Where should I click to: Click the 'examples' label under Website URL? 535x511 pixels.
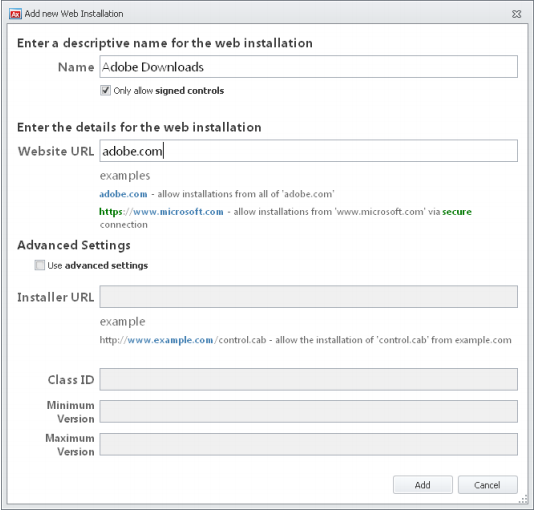pos(125,176)
